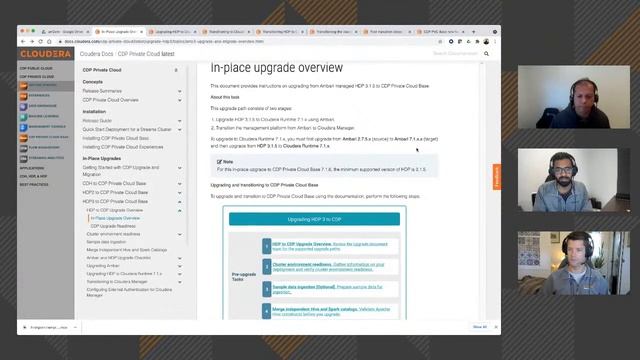Open the Experiences sidebar icon

coord(24,96)
